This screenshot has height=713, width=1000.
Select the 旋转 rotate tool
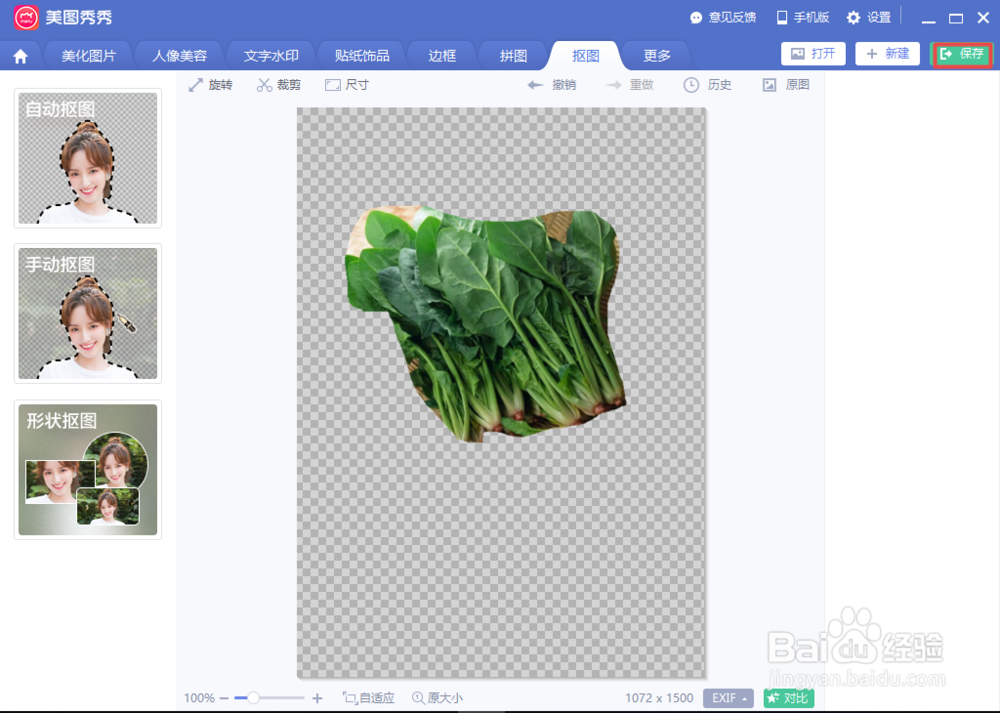coord(211,85)
